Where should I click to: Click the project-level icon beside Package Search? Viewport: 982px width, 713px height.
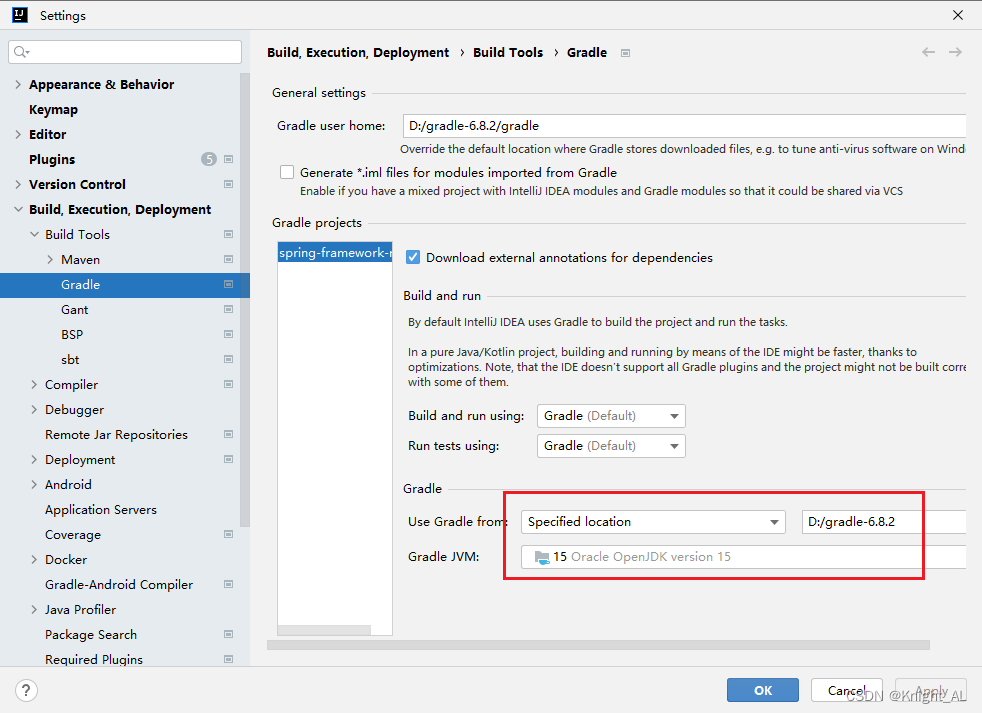pyautogui.click(x=229, y=635)
